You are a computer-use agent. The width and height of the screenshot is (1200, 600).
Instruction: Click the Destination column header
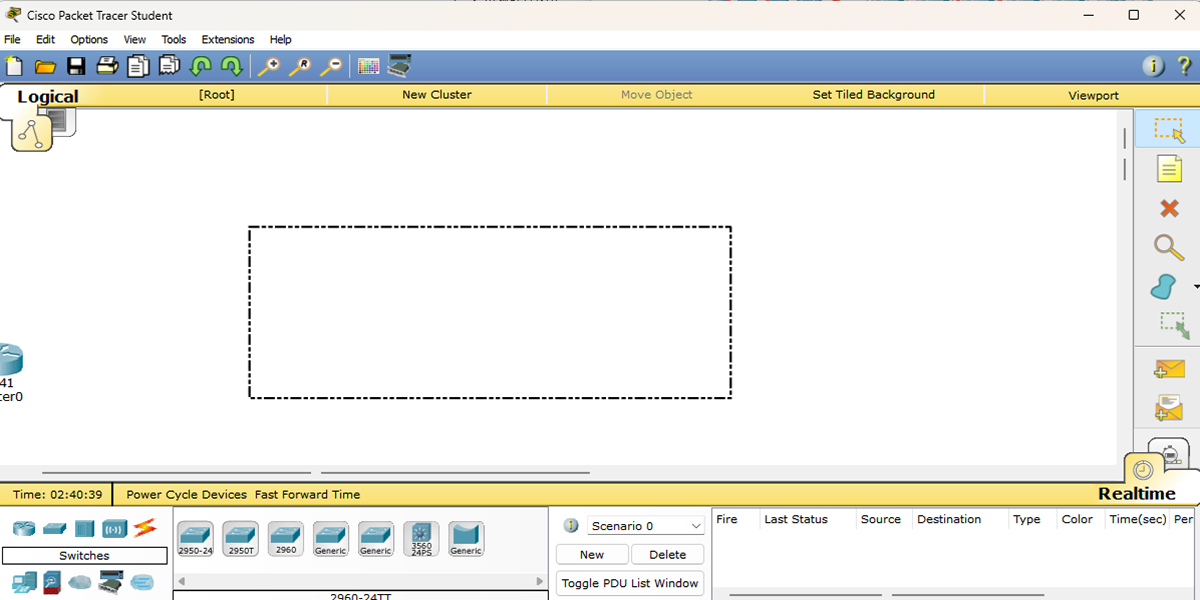[949, 519]
